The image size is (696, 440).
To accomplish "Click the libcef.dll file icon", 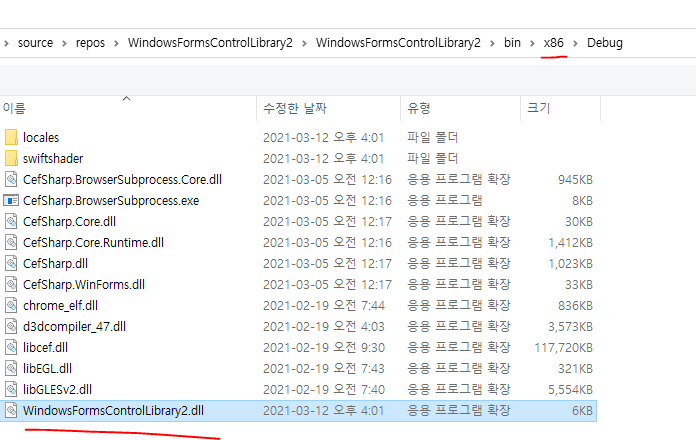I will (x=11, y=347).
